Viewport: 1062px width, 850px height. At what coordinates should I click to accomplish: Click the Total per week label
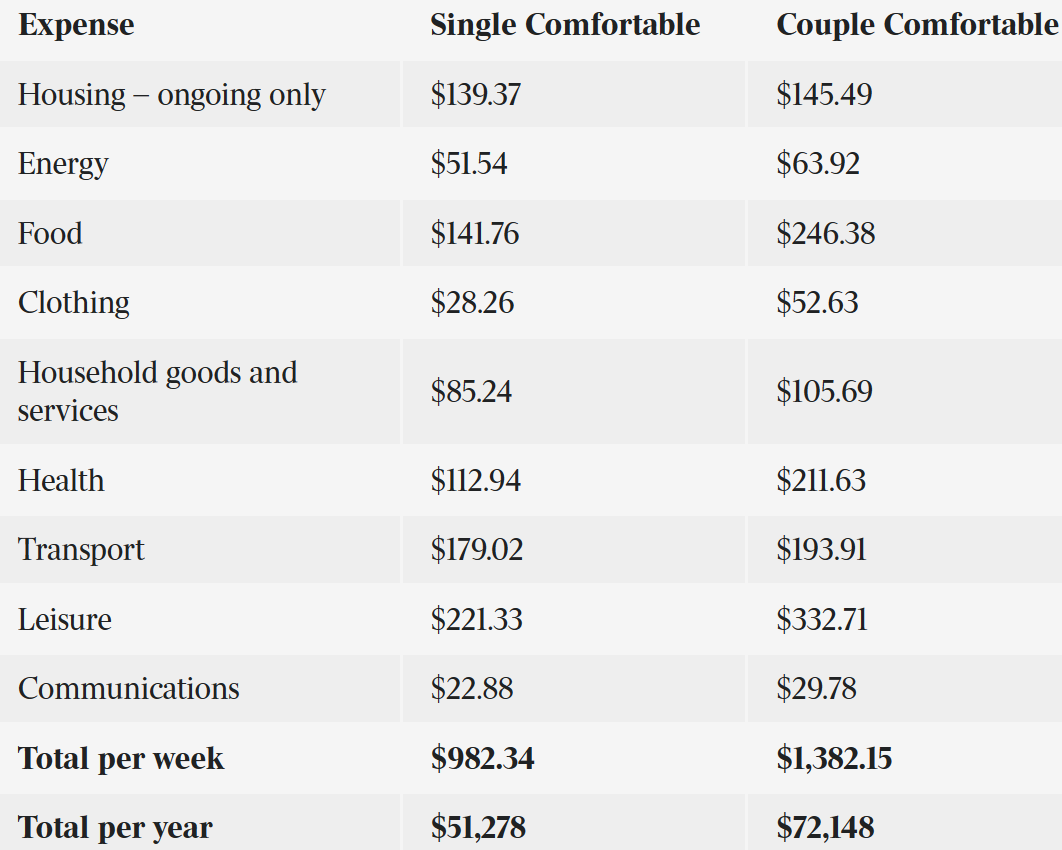pos(121,759)
